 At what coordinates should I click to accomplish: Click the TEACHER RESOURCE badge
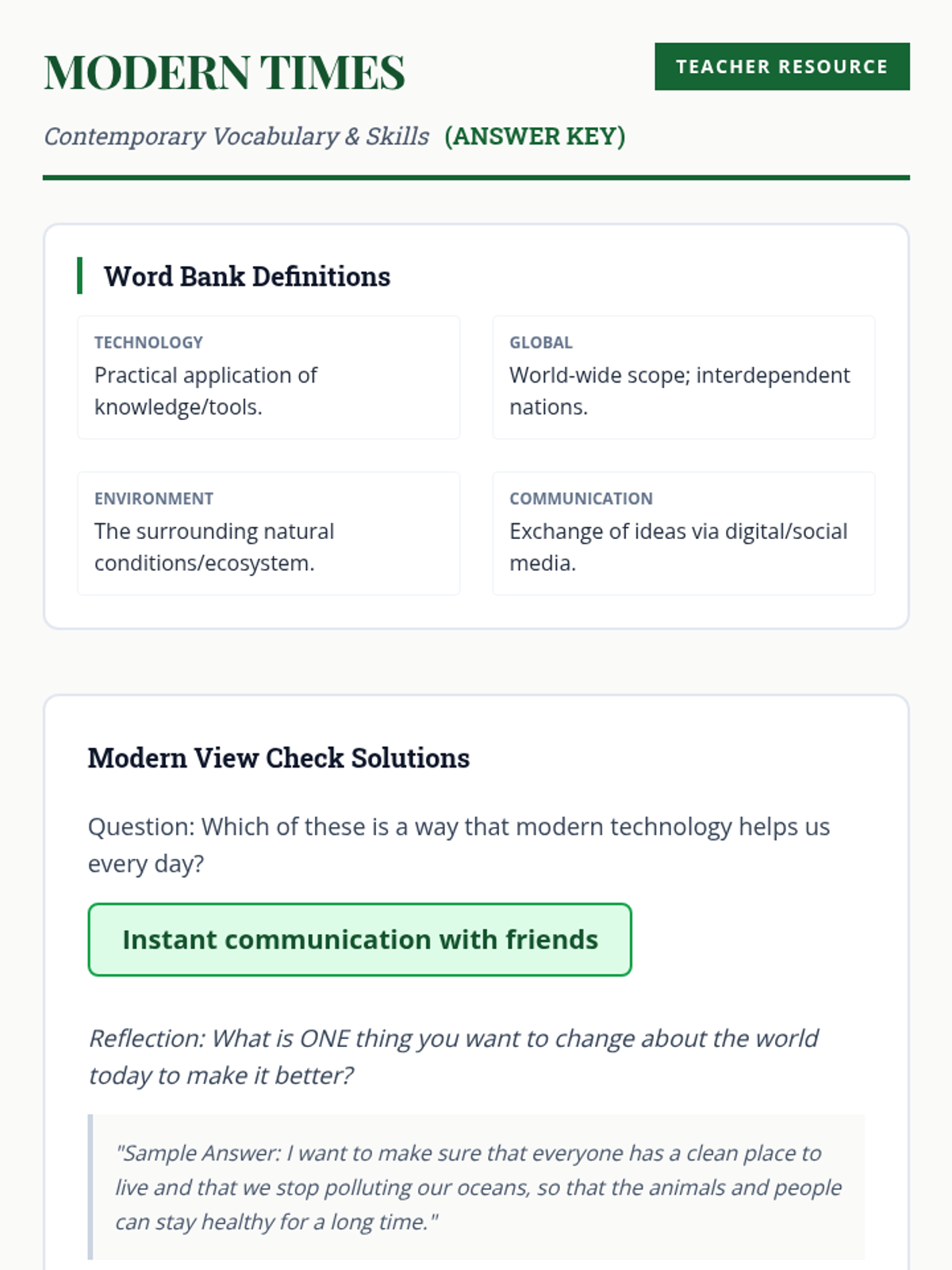[x=781, y=67]
